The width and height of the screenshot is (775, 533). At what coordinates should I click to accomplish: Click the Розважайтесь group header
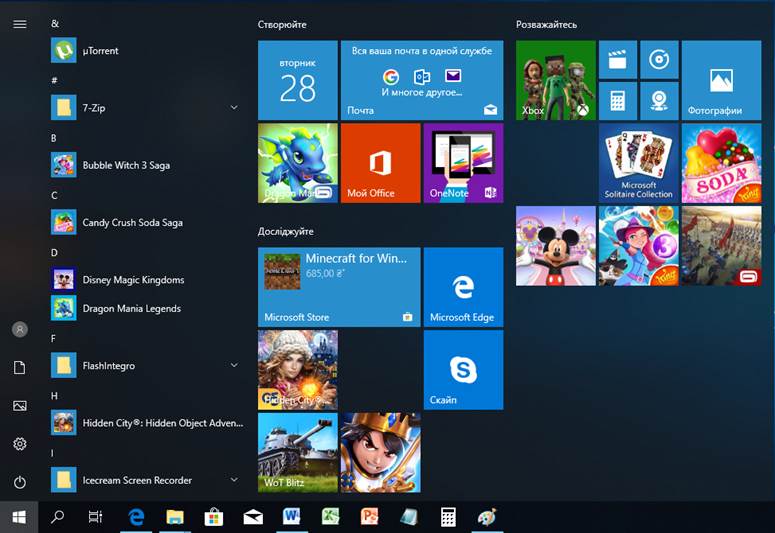(546, 24)
